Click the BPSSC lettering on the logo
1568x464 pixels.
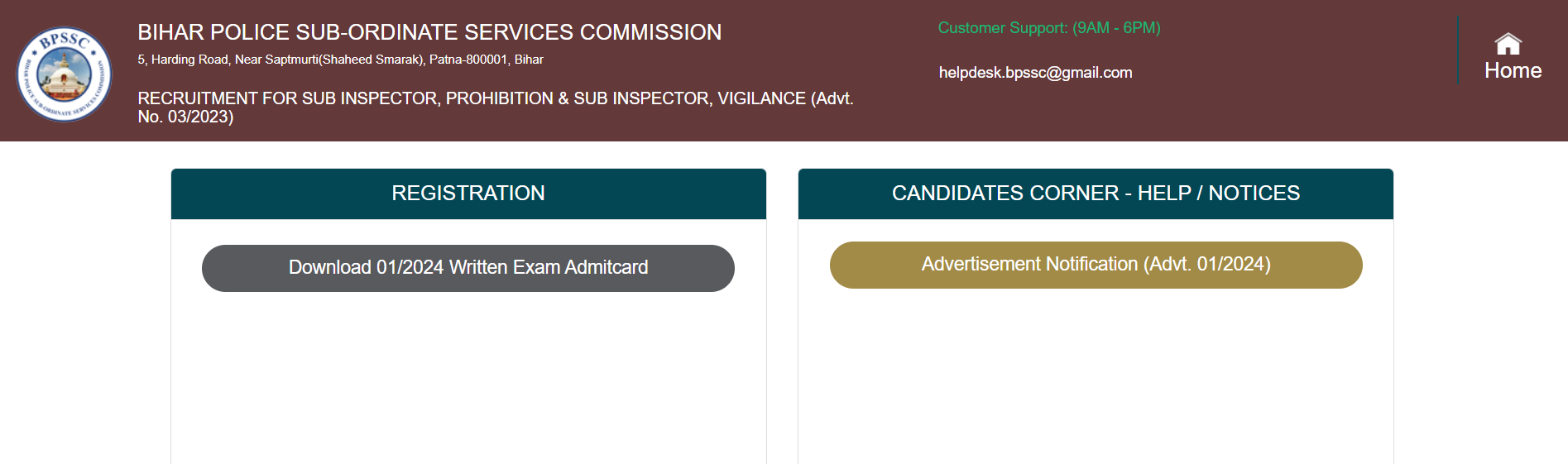65,39
